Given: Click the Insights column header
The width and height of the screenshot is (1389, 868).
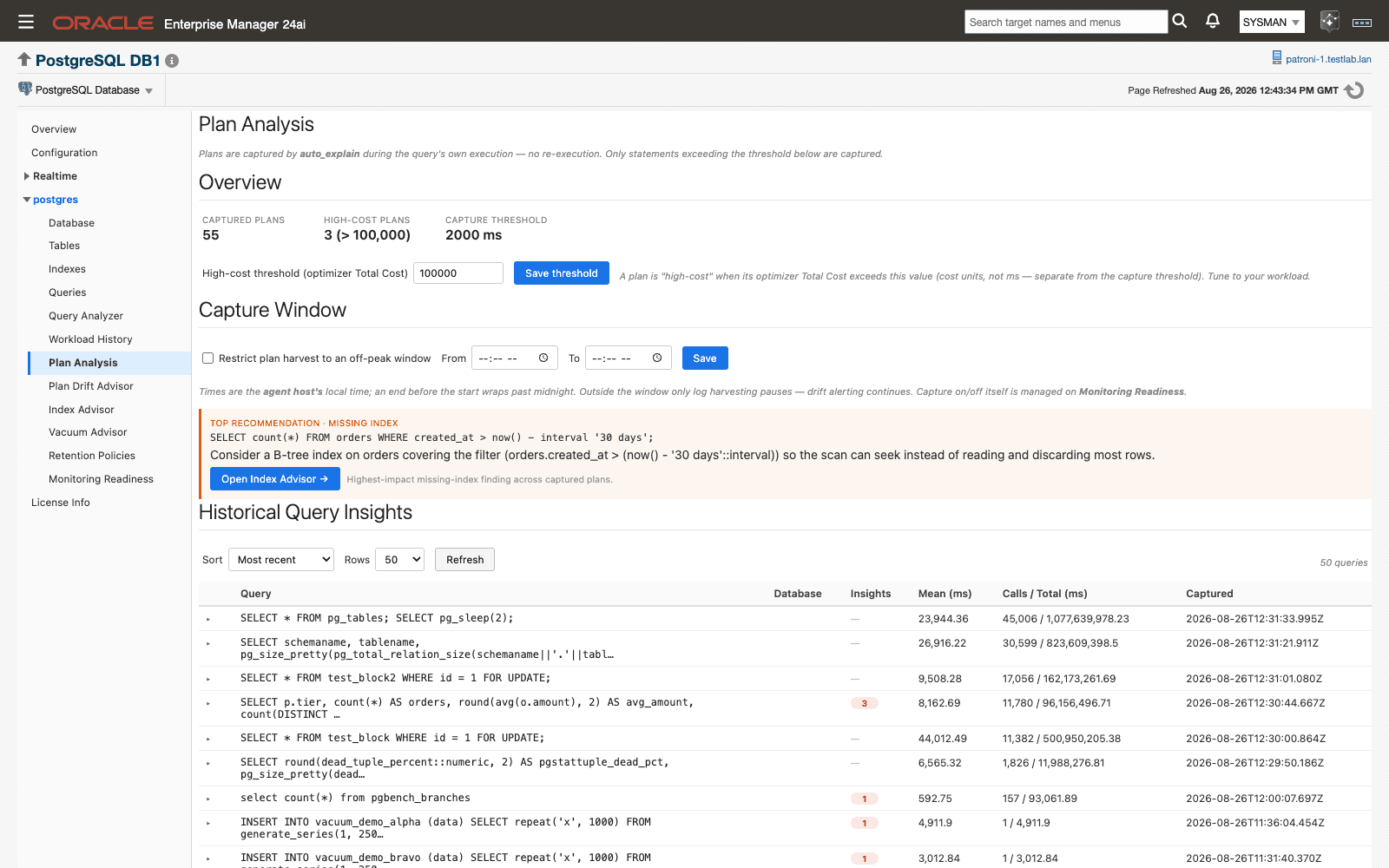Looking at the screenshot, I should pyautogui.click(x=871, y=594).
